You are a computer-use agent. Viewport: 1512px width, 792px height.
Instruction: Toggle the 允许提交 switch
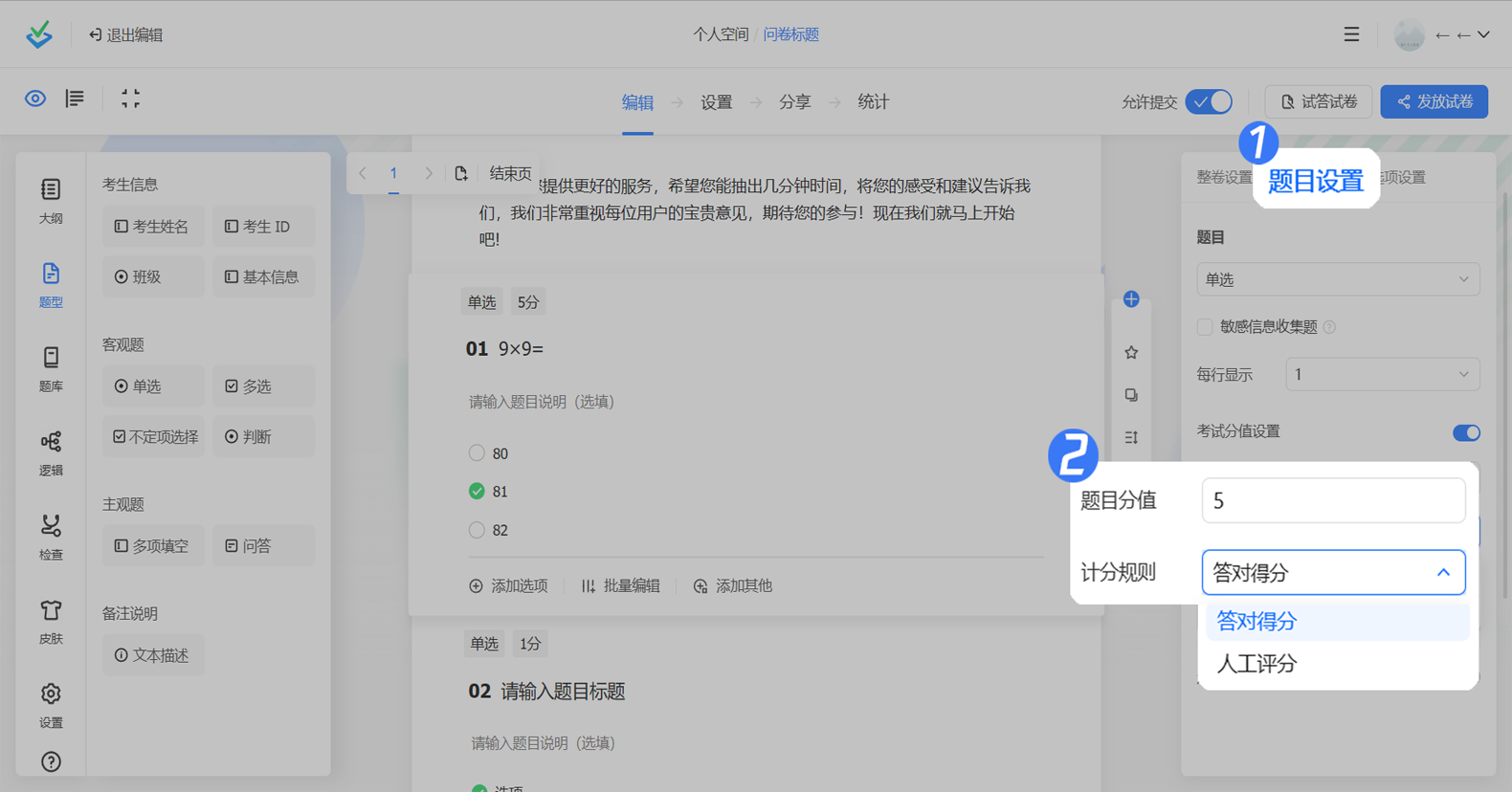coord(1209,101)
